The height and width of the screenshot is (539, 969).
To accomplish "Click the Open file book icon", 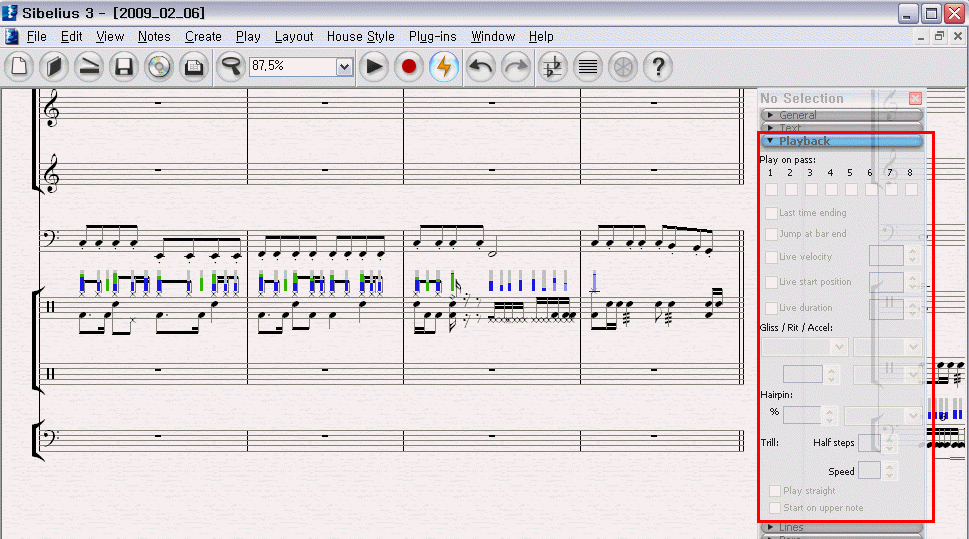I will pyautogui.click(x=56, y=67).
